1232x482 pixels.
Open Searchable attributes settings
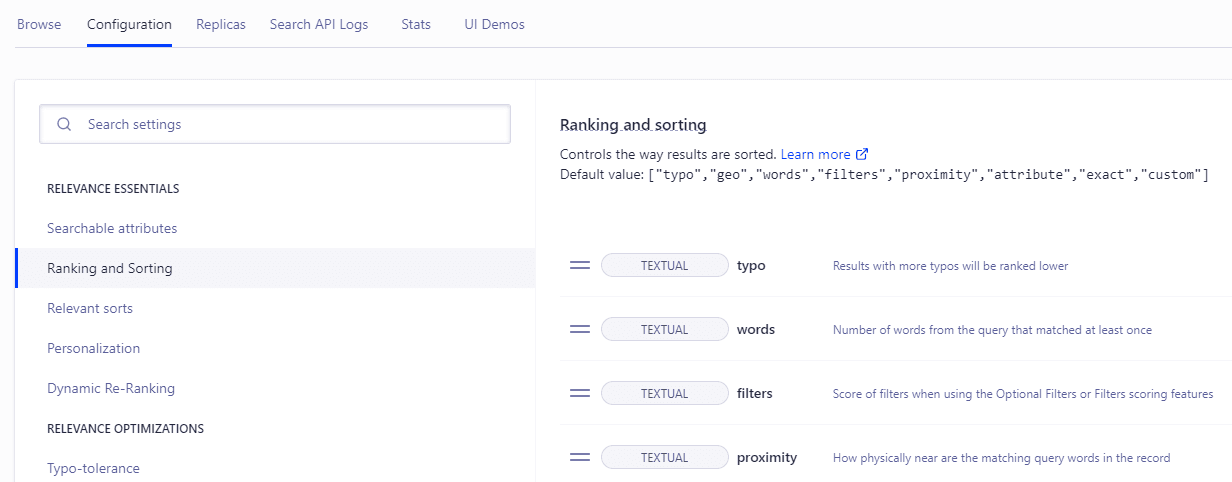(112, 228)
